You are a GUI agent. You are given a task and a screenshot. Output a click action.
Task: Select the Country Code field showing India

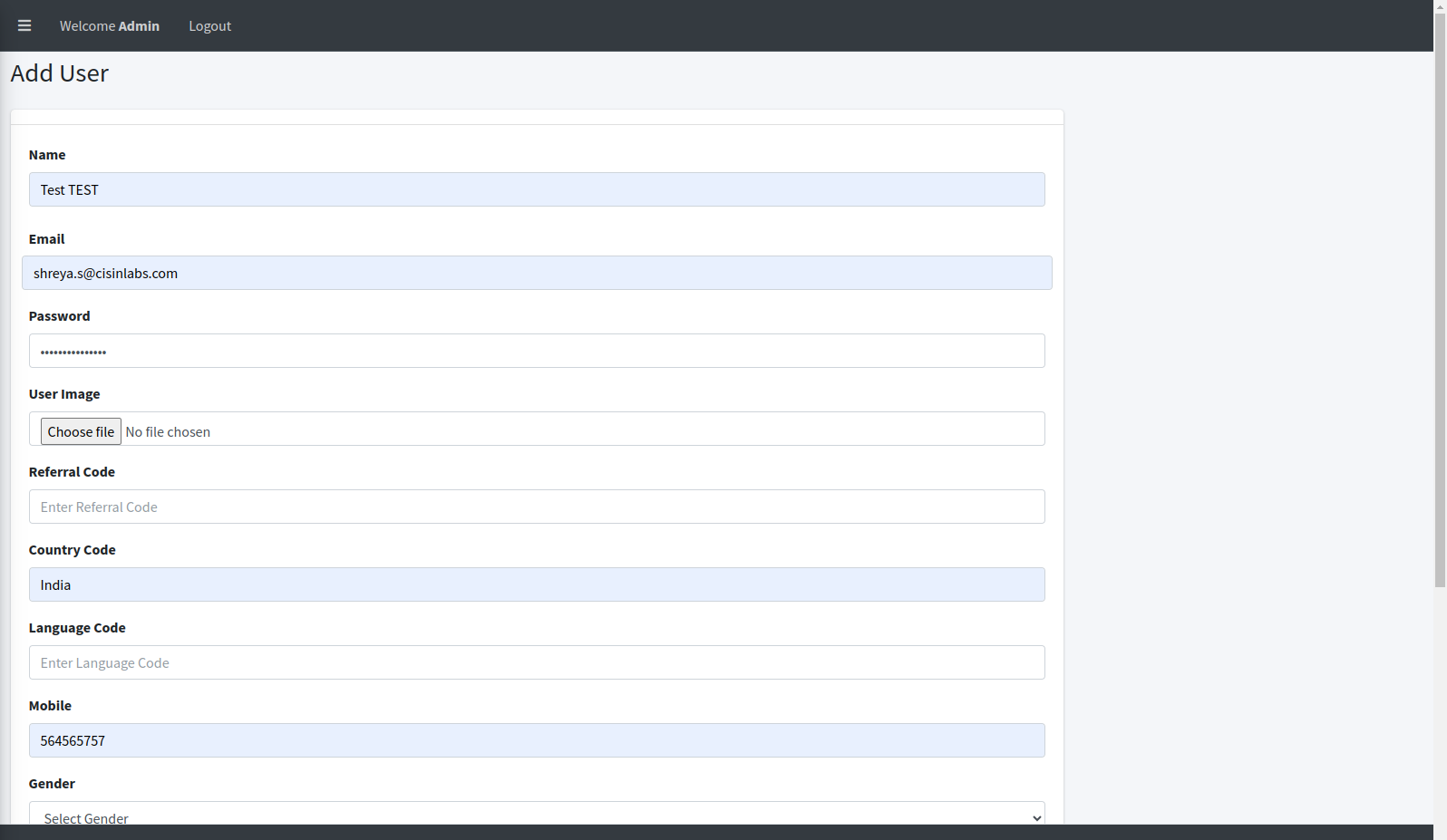537,584
